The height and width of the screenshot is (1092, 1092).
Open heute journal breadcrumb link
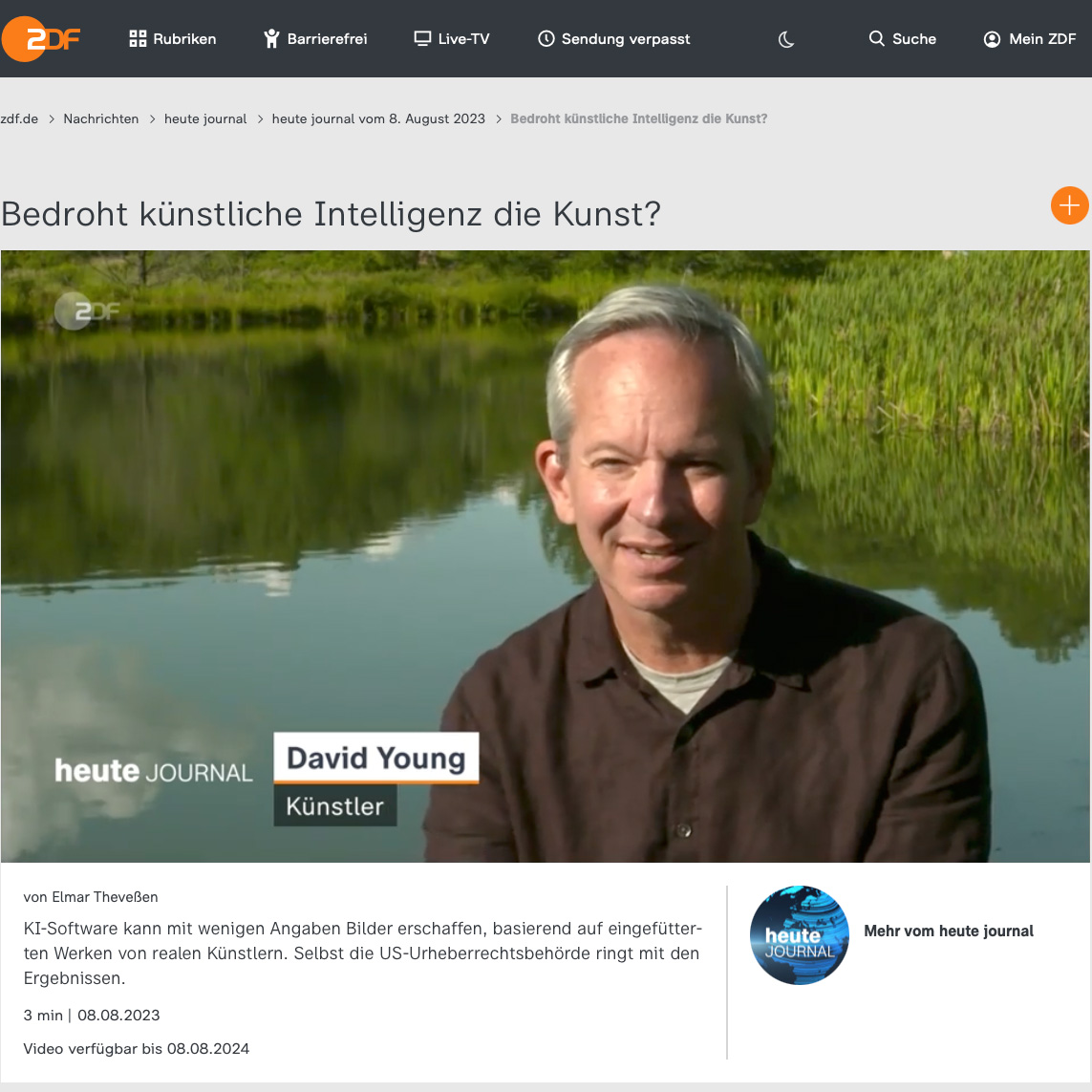pyautogui.click(x=205, y=119)
